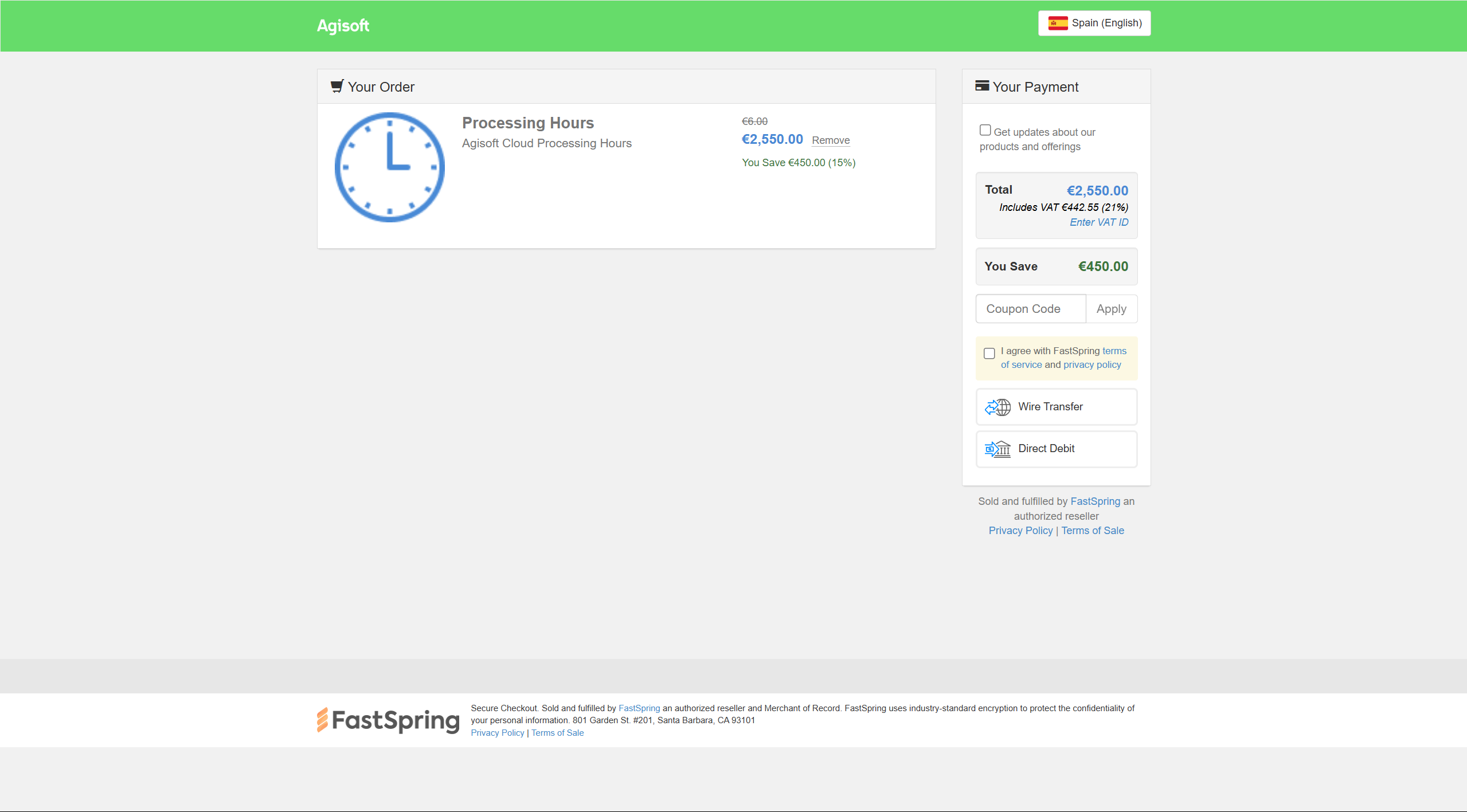Open the footer Privacy Policy link
This screenshot has width=1467, height=812.
(x=497, y=733)
